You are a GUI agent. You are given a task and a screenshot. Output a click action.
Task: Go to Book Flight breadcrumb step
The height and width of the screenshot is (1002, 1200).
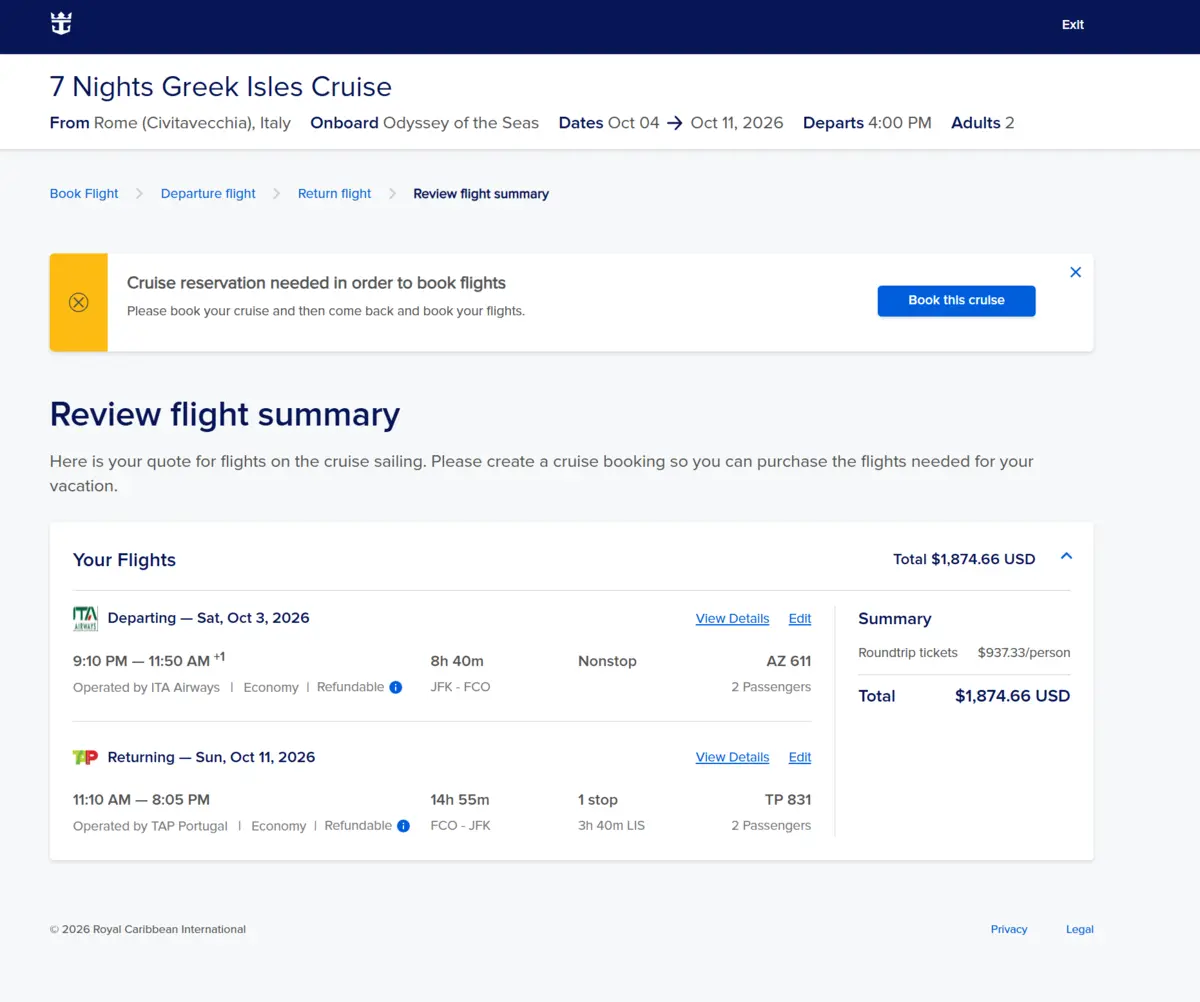[x=84, y=194]
